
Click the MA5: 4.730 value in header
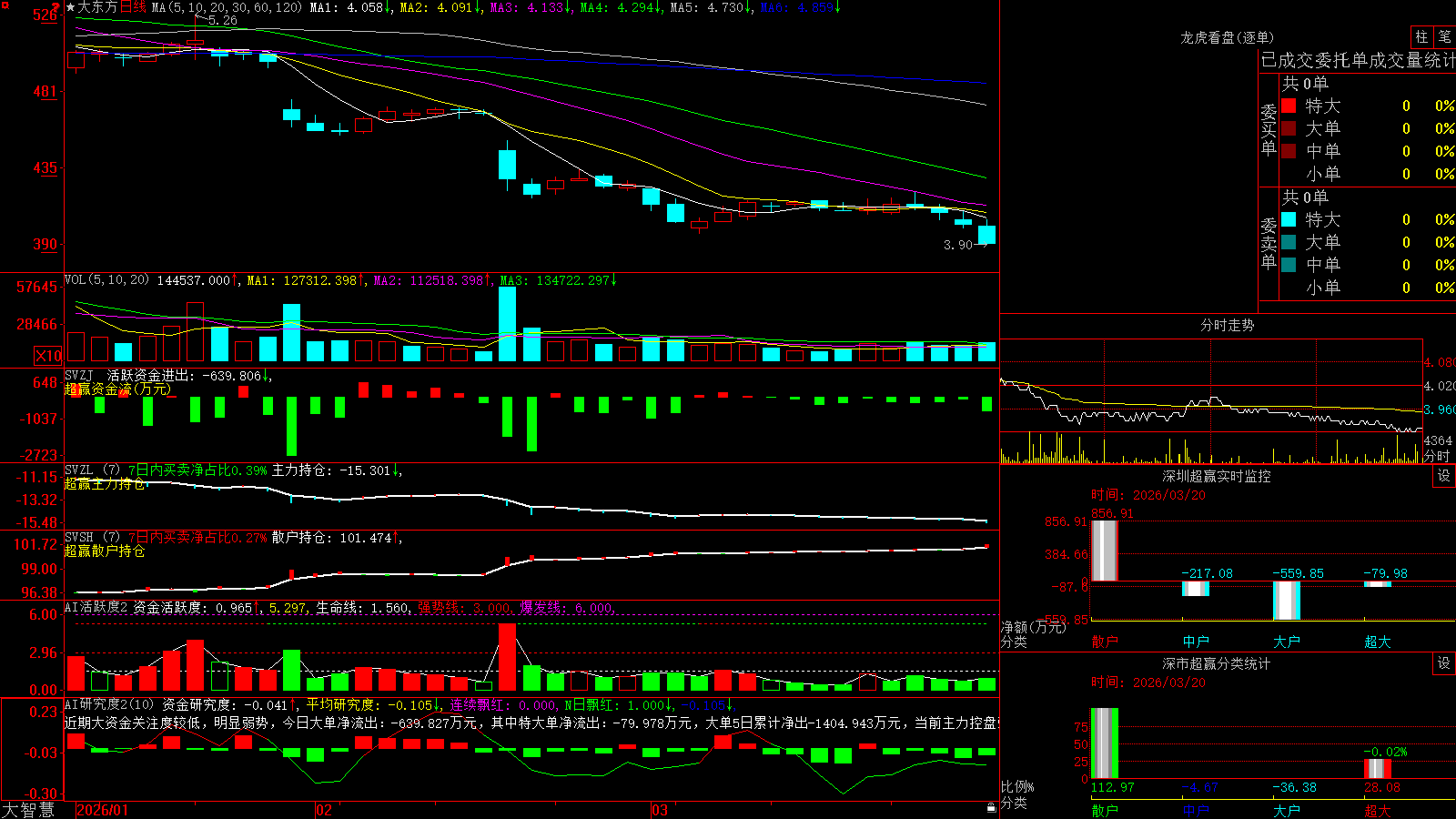coord(711,7)
